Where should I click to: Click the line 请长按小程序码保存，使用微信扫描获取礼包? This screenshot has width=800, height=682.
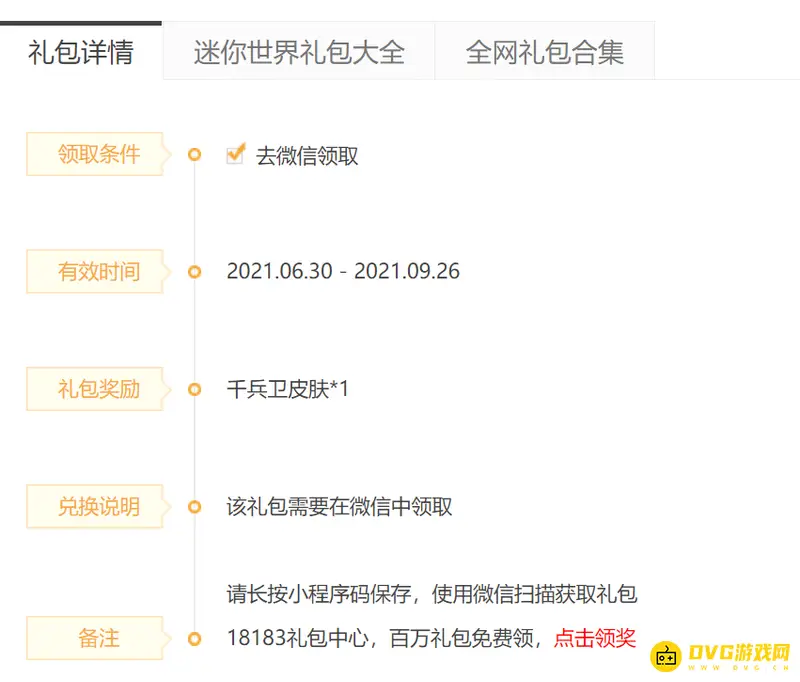click(432, 594)
